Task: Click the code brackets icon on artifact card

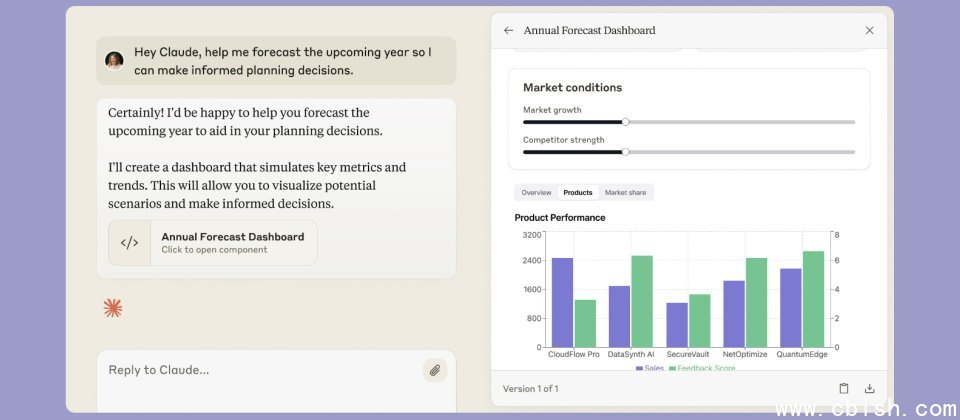Action: pyautogui.click(x=130, y=243)
